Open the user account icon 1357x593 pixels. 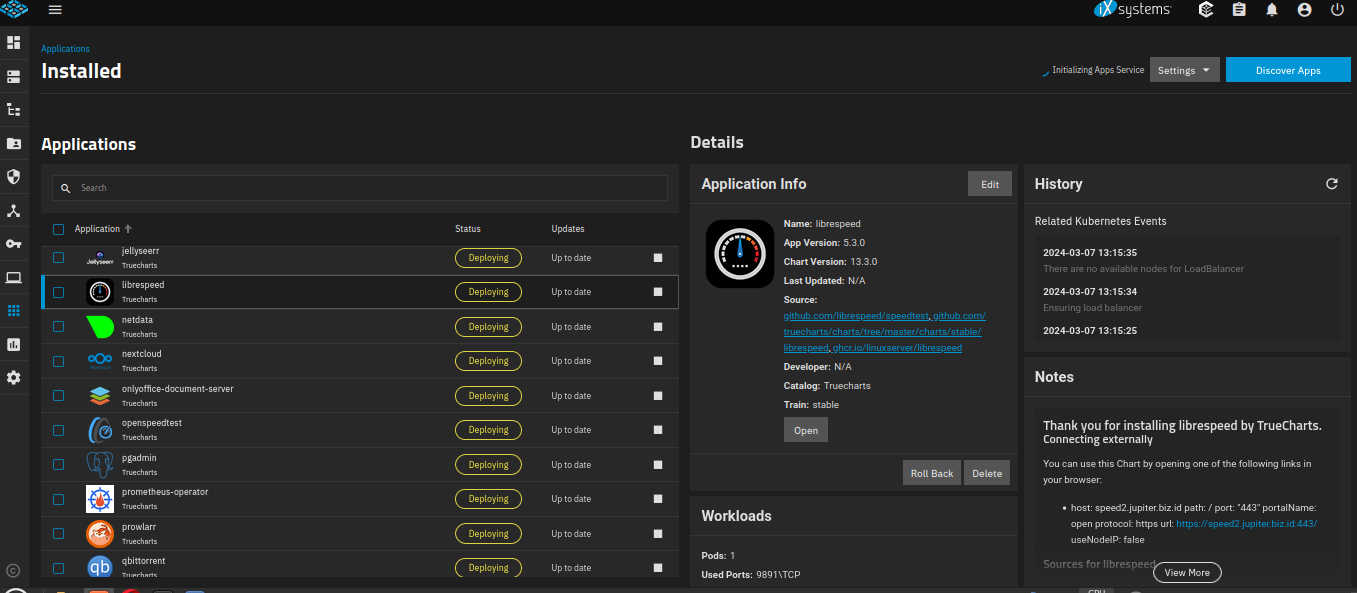pyautogui.click(x=1304, y=10)
